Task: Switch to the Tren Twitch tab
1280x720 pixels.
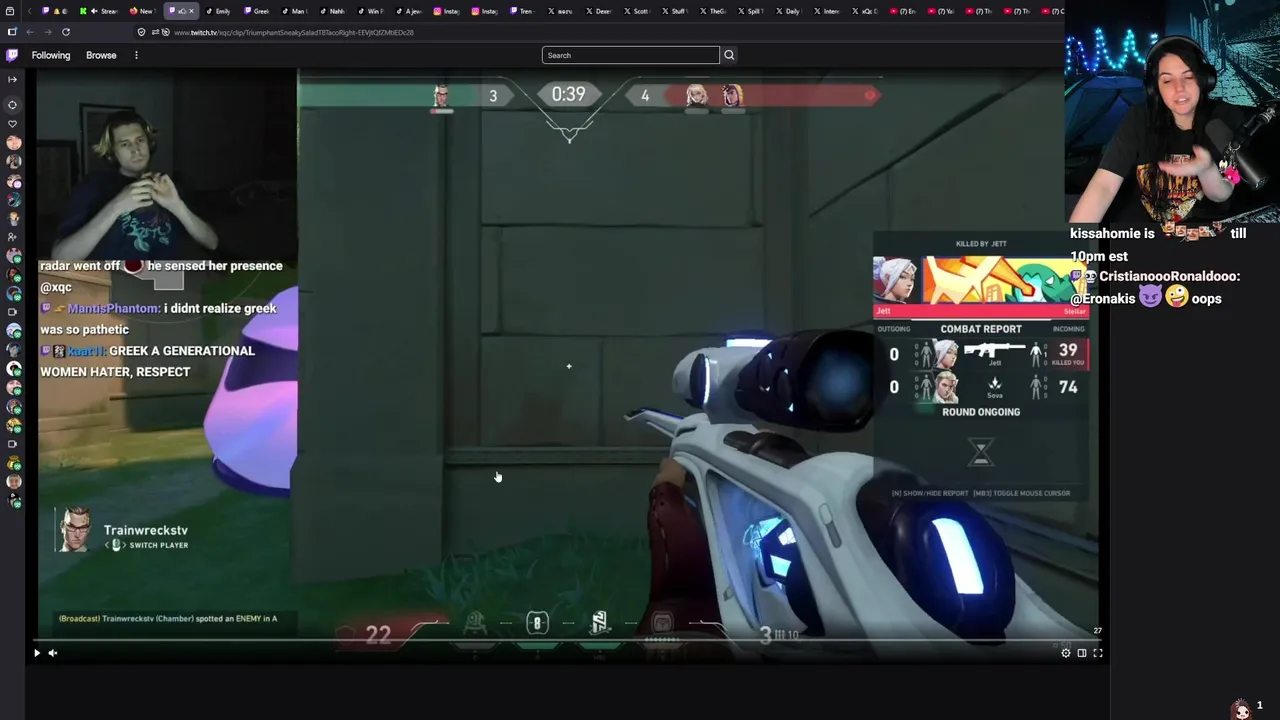Action: click(522, 11)
